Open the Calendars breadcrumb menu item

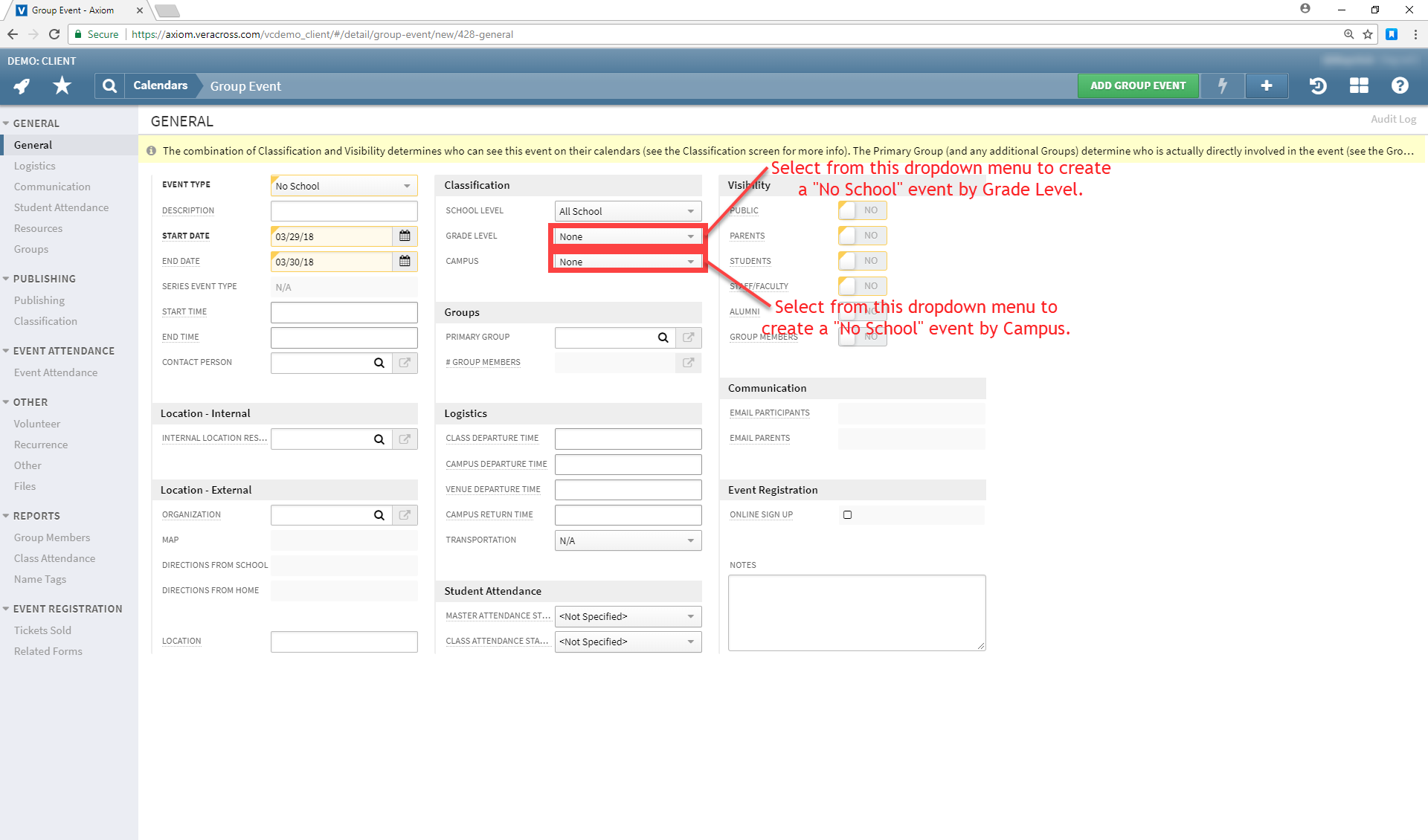[x=161, y=85]
